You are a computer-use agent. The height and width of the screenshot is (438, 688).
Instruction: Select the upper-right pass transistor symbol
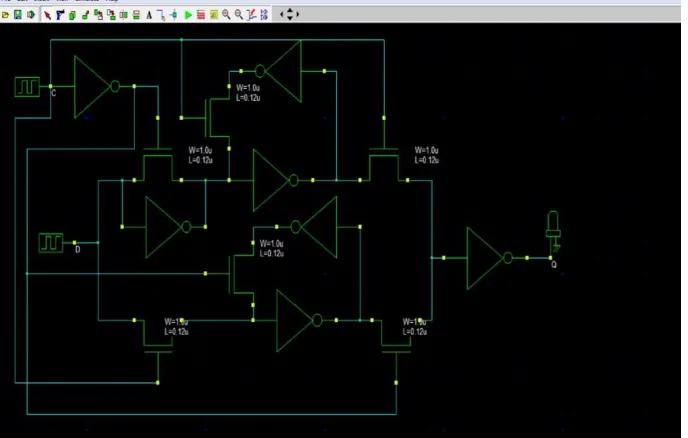click(384, 165)
